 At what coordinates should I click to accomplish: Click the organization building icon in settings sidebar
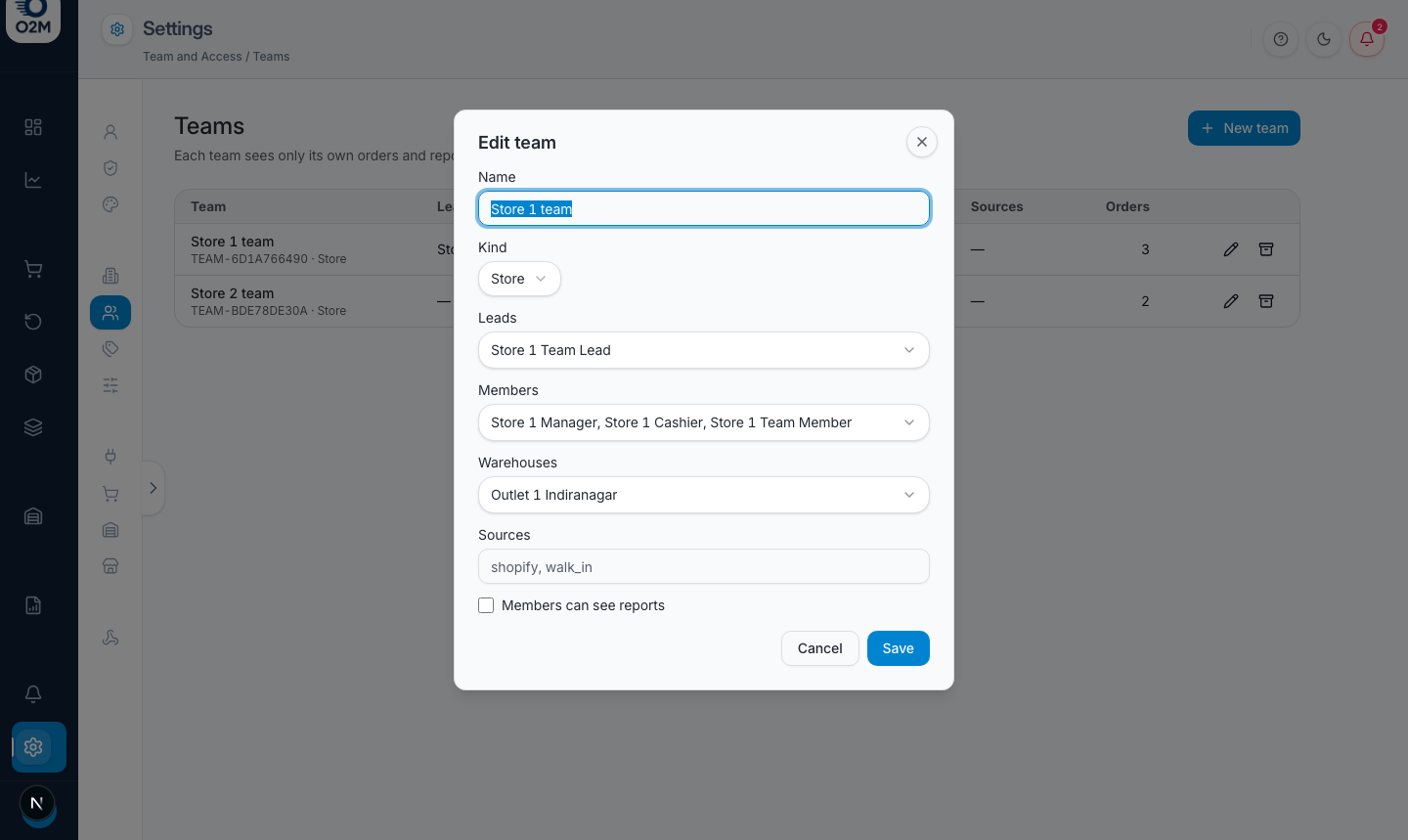[110, 276]
